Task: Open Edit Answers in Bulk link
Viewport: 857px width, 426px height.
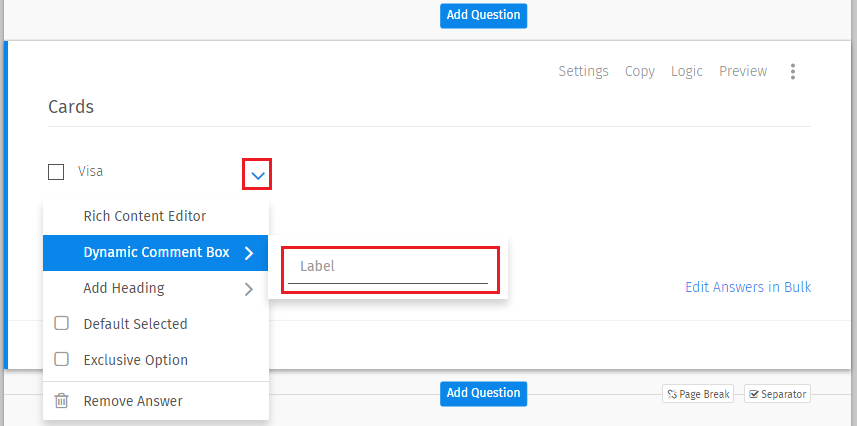Action: (748, 287)
